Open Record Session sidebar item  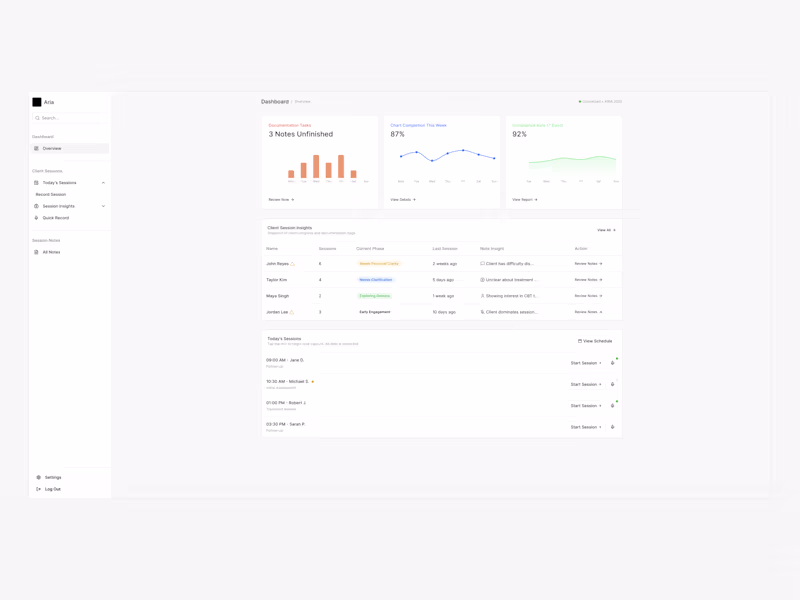pyautogui.click(x=51, y=194)
